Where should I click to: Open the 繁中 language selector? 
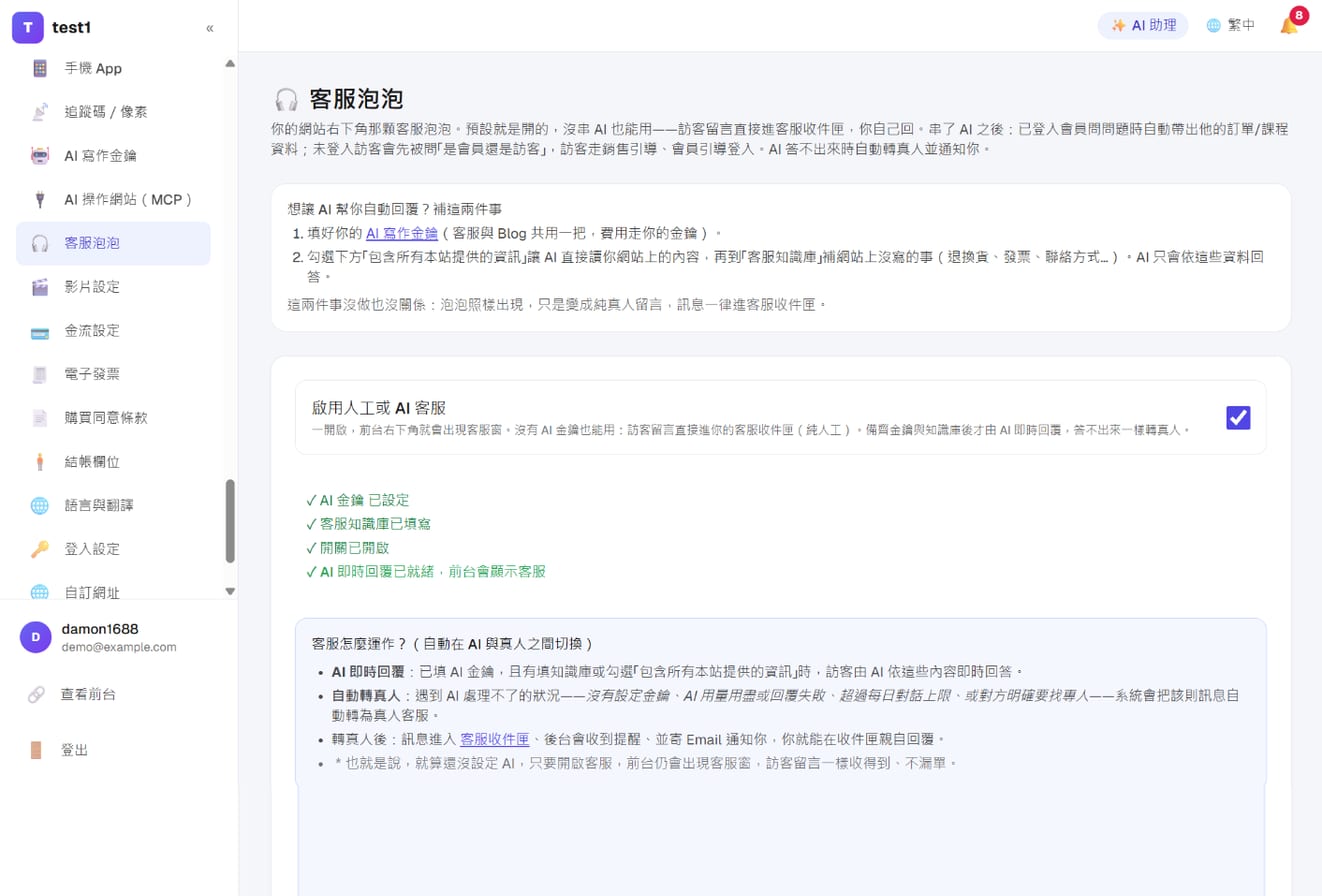point(1231,26)
